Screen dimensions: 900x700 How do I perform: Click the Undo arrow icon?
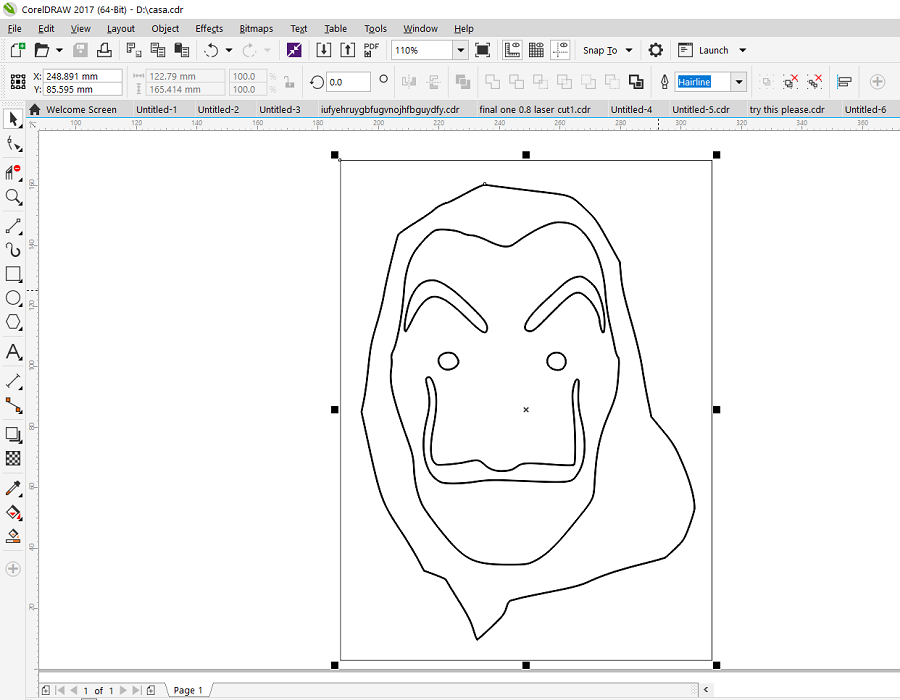pos(211,50)
